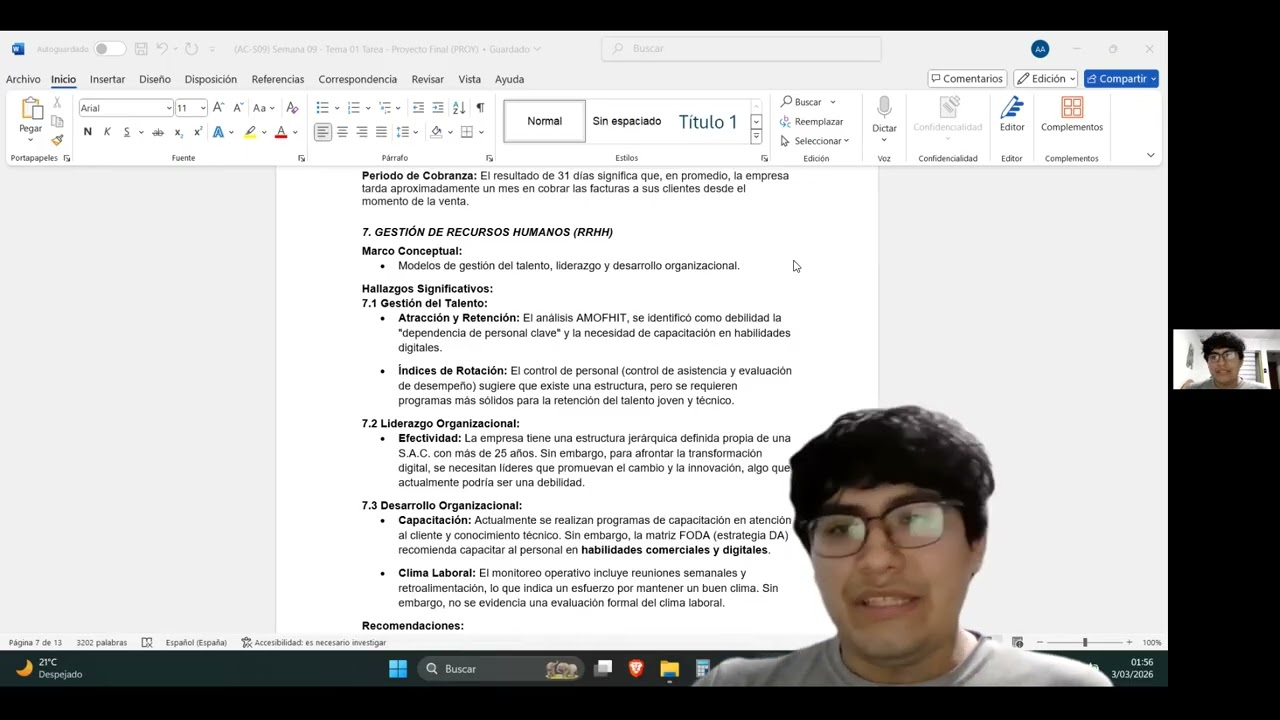Screen dimensions: 1280x720
Task: Toggle the Autoguardado switch
Action: (109, 49)
